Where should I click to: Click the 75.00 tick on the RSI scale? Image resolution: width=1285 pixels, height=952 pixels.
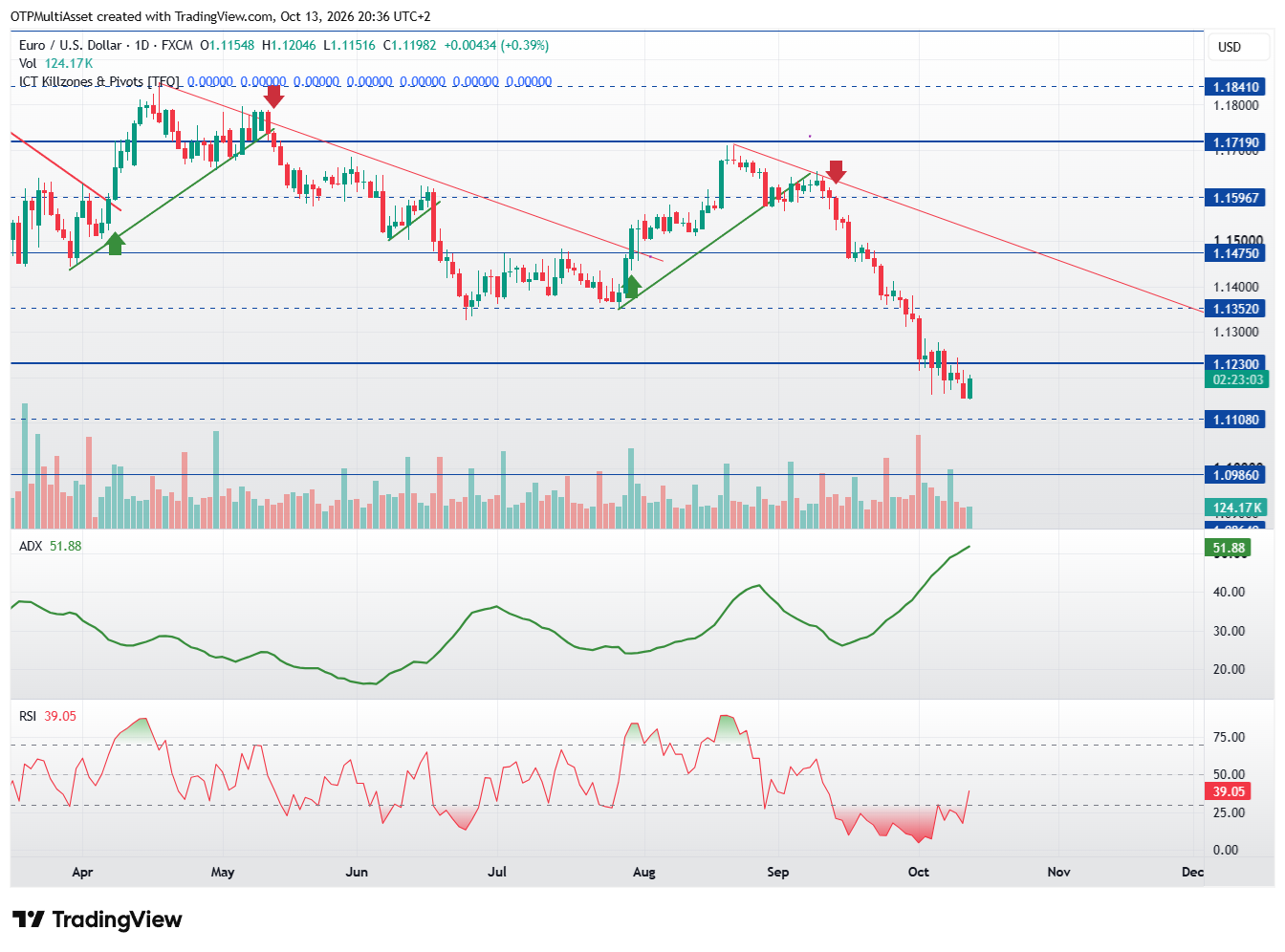click(x=1229, y=737)
